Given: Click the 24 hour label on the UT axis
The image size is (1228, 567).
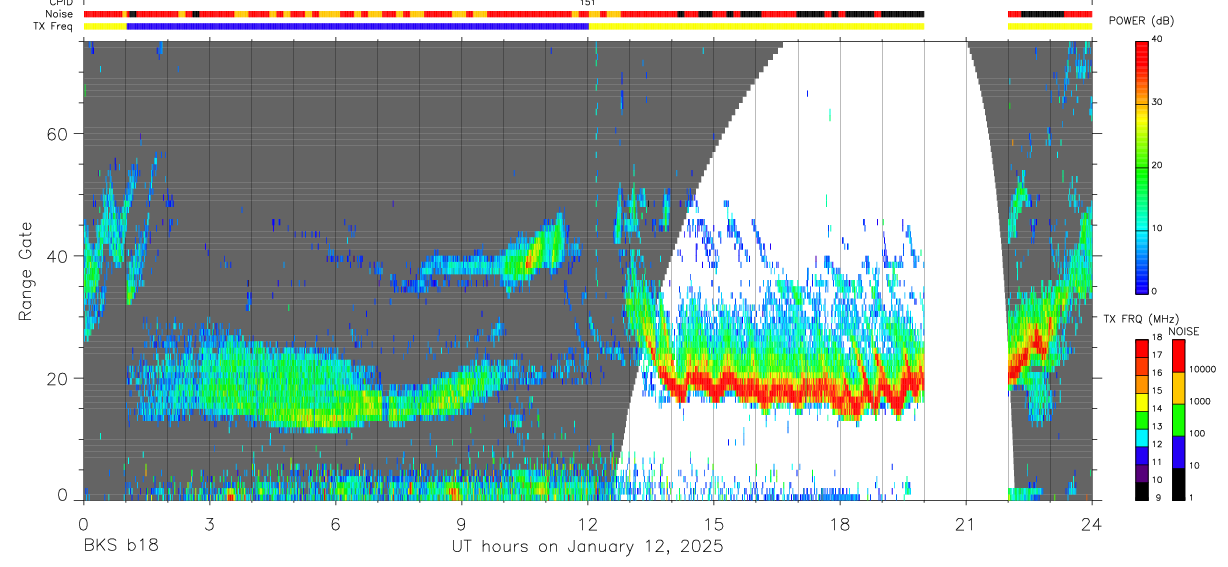Looking at the screenshot, I should pos(1092,522).
